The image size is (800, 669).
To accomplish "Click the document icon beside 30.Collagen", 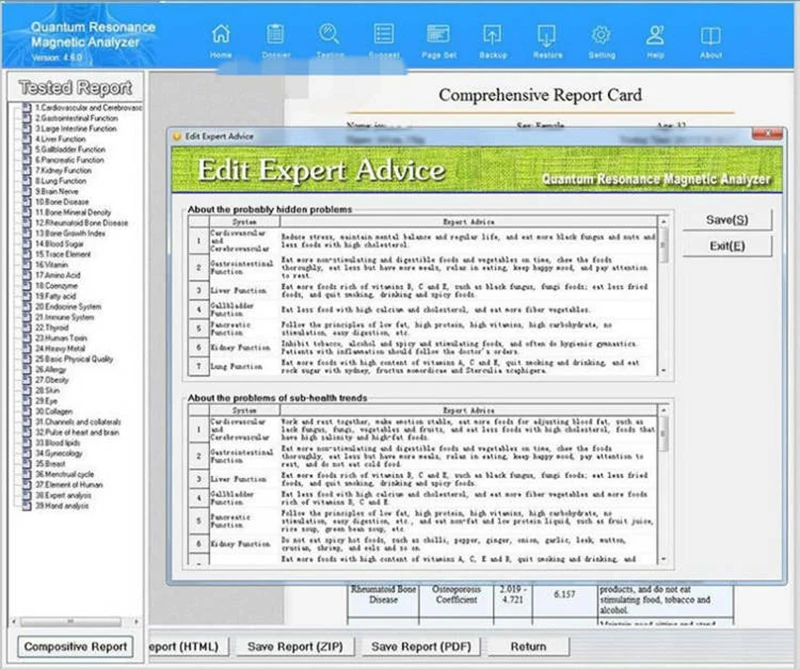I will point(27,411).
